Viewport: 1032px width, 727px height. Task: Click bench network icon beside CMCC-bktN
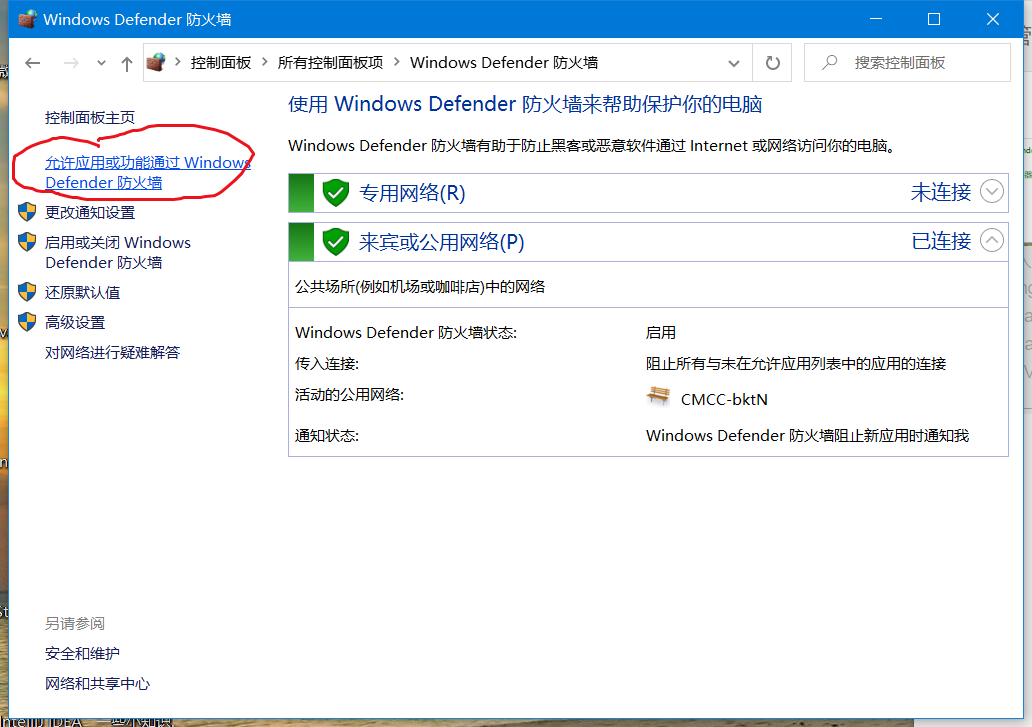click(658, 397)
